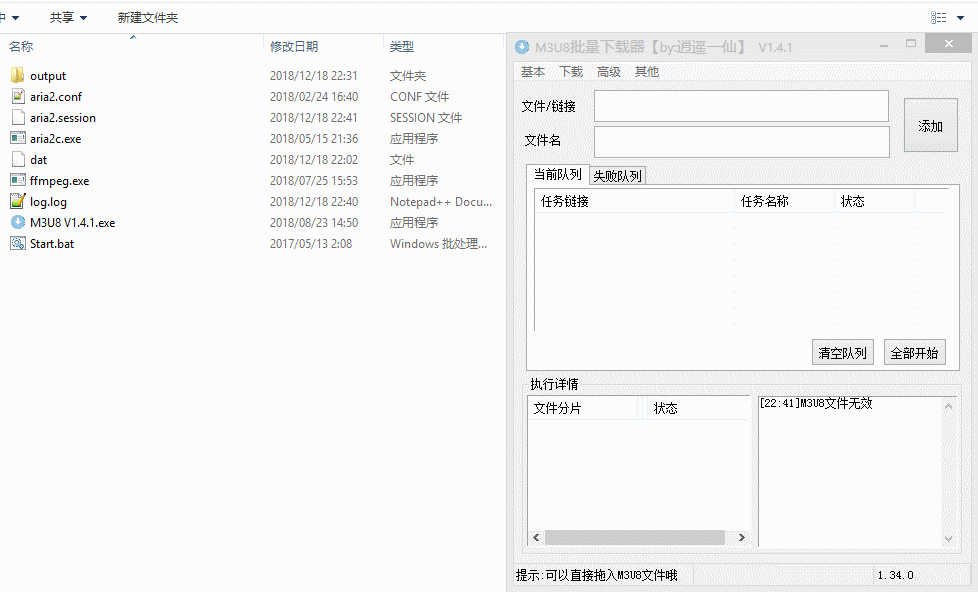Select the log.log file name
This screenshot has height=592, width=978.
(49, 201)
